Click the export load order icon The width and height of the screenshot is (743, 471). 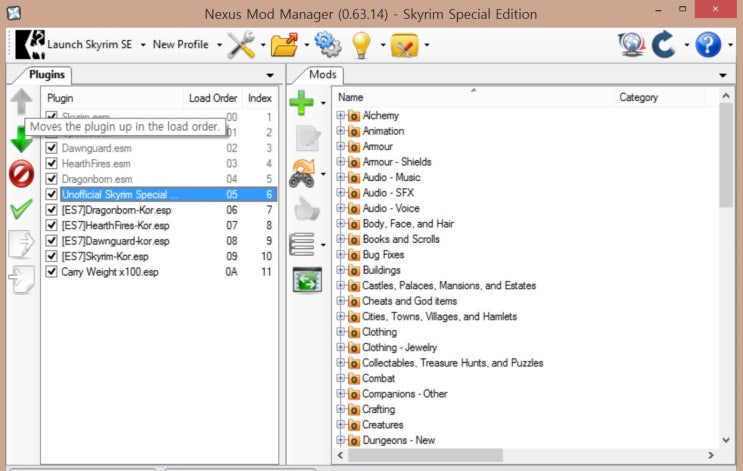pos(21,245)
